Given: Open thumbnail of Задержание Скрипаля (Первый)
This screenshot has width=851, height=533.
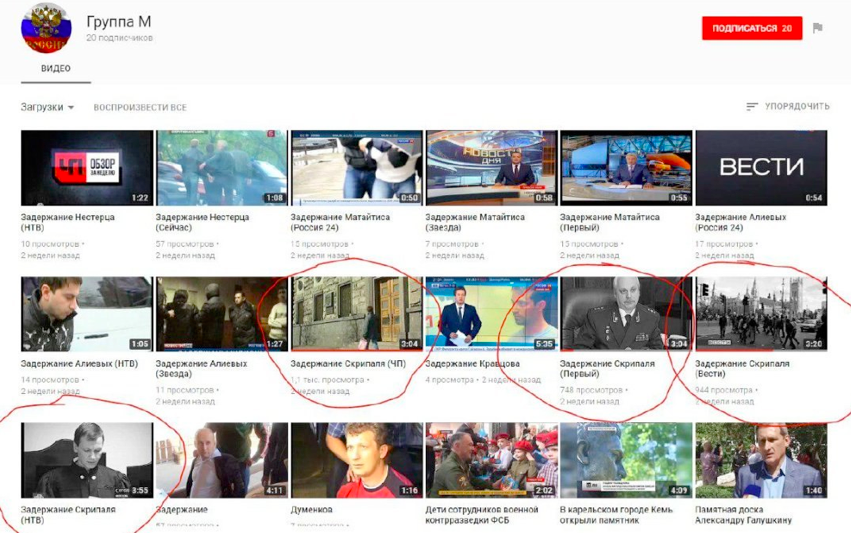Looking at the screenshot, I should click(x=626, y=314).
